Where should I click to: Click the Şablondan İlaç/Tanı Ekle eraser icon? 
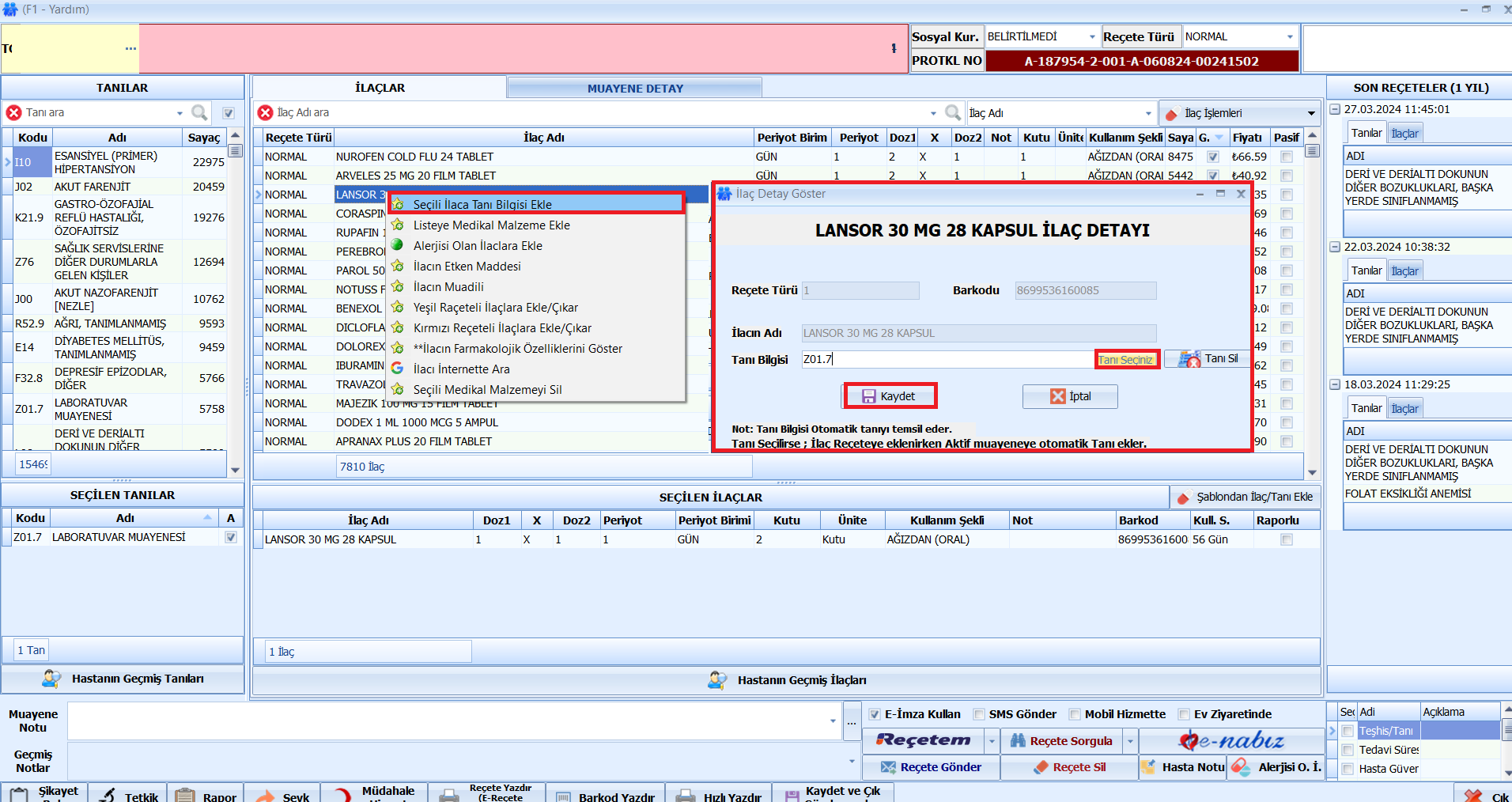1184,497
